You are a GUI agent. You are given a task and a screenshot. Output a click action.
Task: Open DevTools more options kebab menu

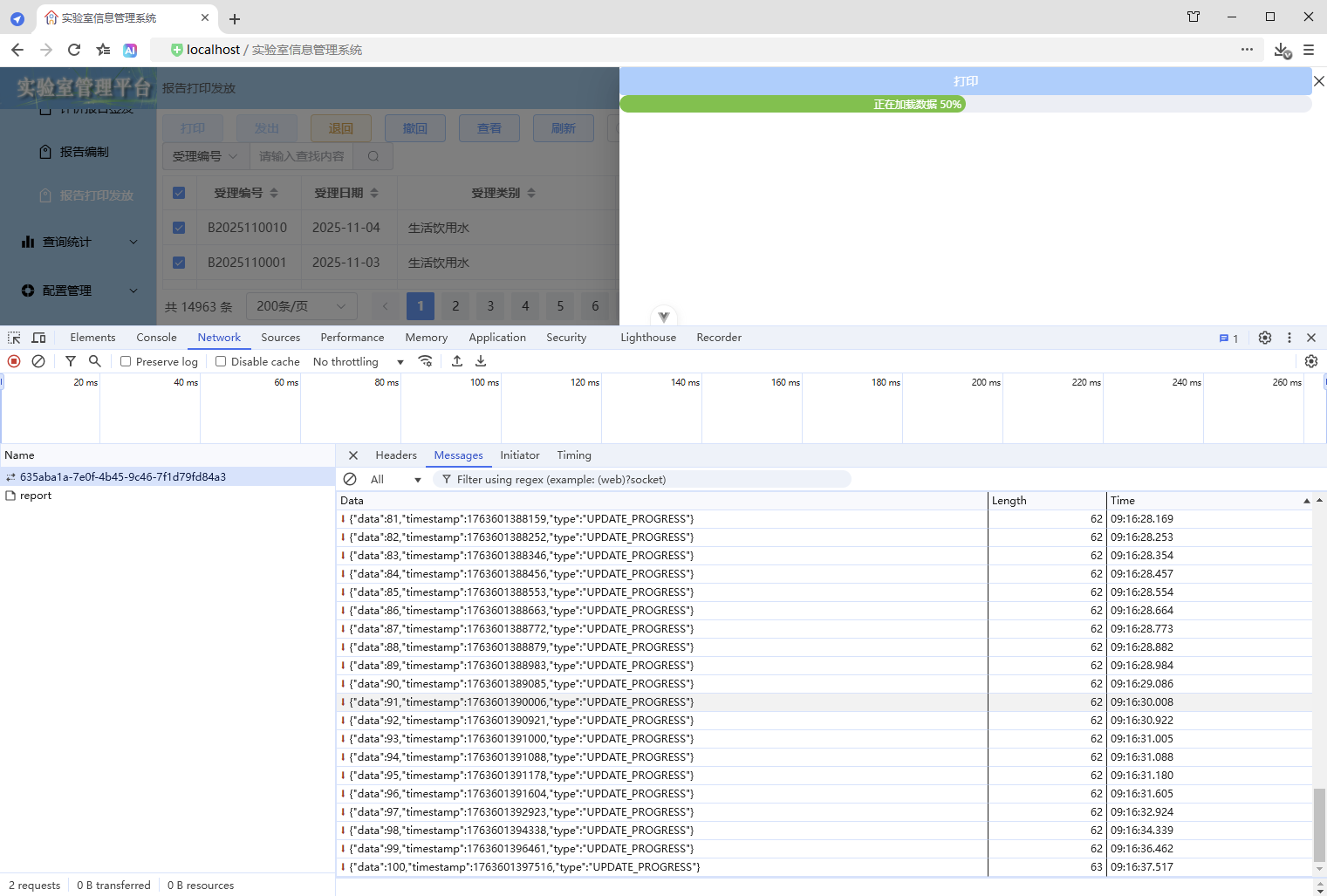1289,338
